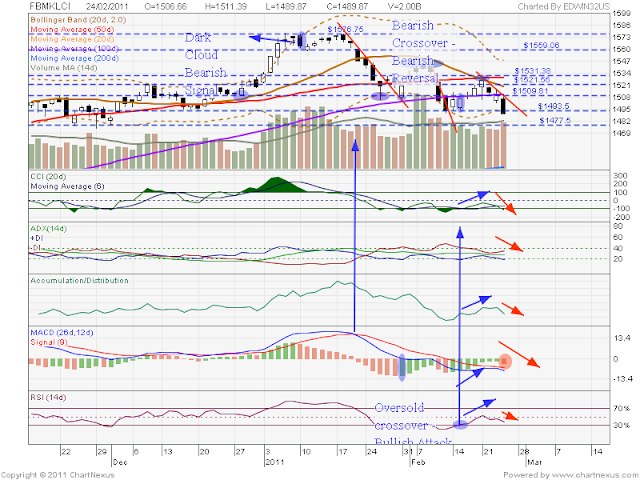Viewport: 640px width, 480px height.
Task: Click the open value O=1506.66
Action: [x=166, y=7]
